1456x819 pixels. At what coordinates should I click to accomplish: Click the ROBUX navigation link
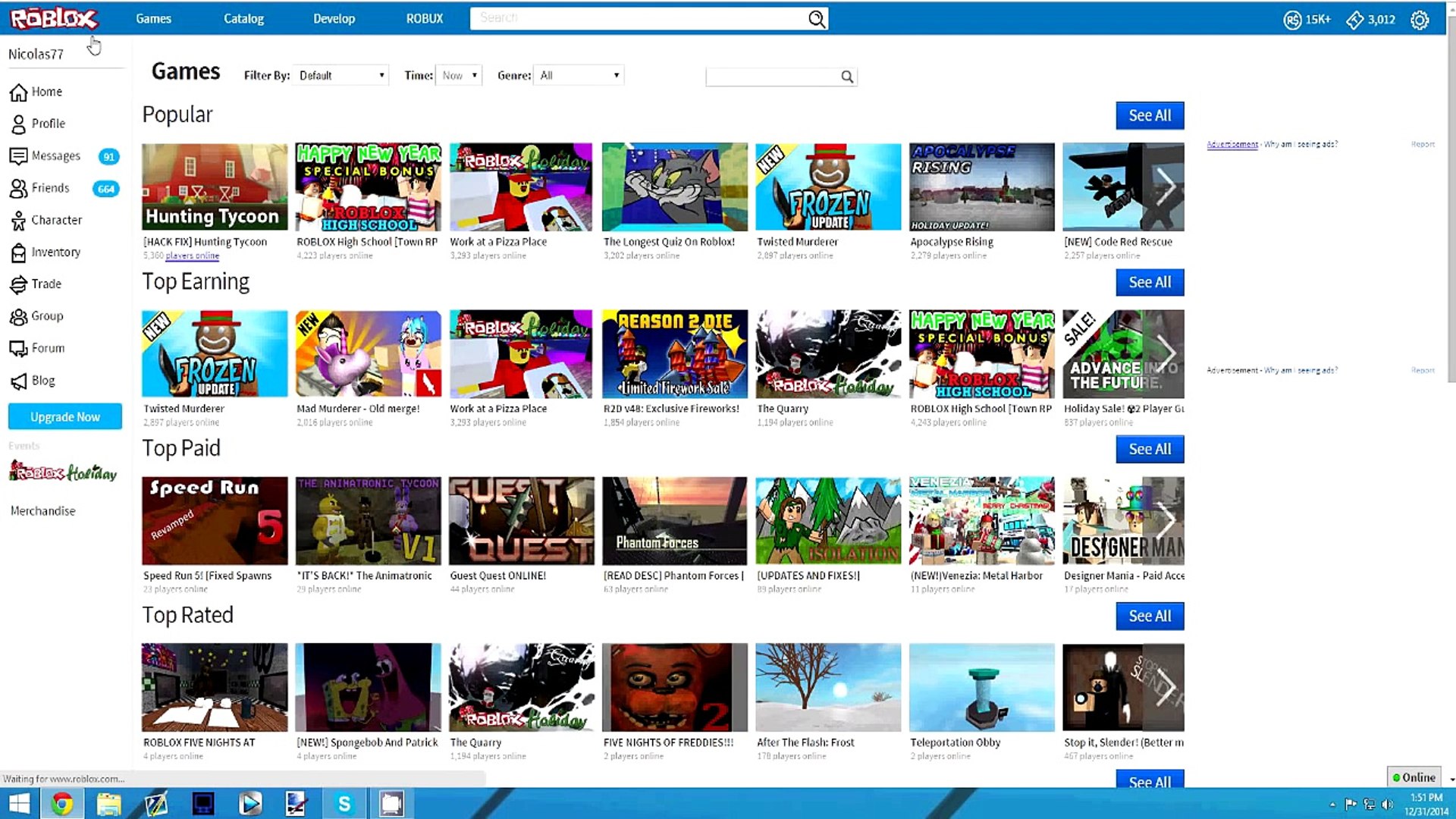pyautogui.click(x=425, y=18)
